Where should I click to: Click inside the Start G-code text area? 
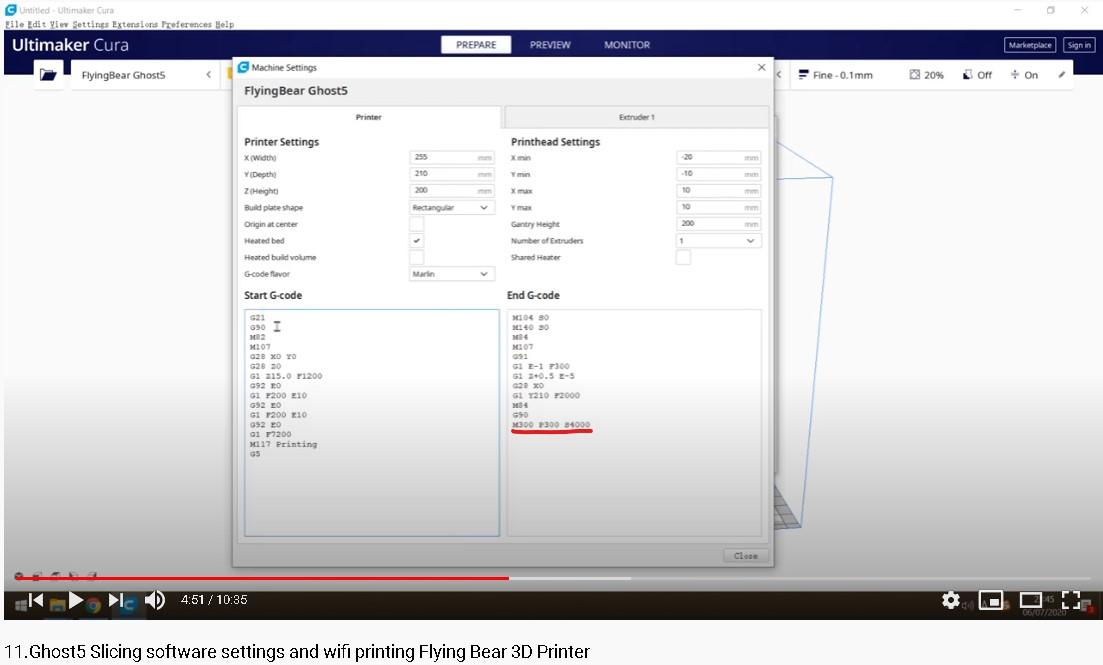(371, 423)
